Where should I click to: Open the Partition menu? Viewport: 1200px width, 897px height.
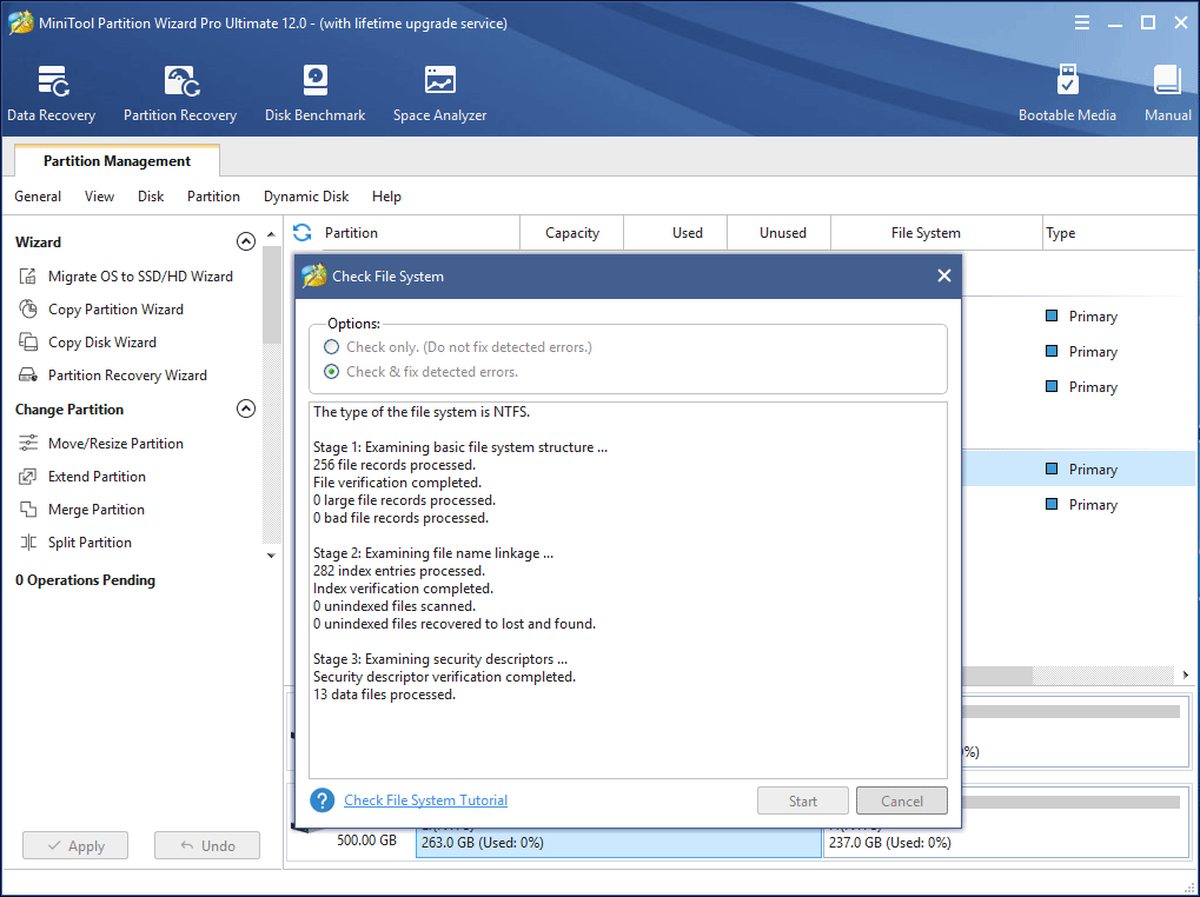pos(214,197)
